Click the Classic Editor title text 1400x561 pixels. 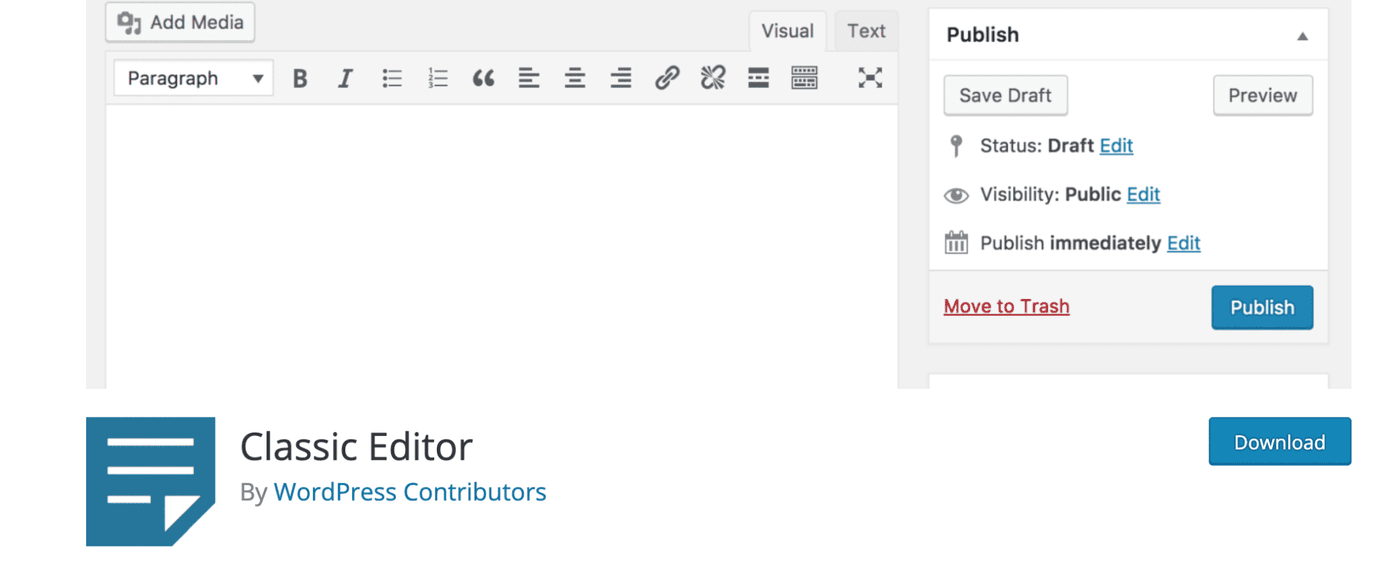pyautogui.click(x=356, y=447)
